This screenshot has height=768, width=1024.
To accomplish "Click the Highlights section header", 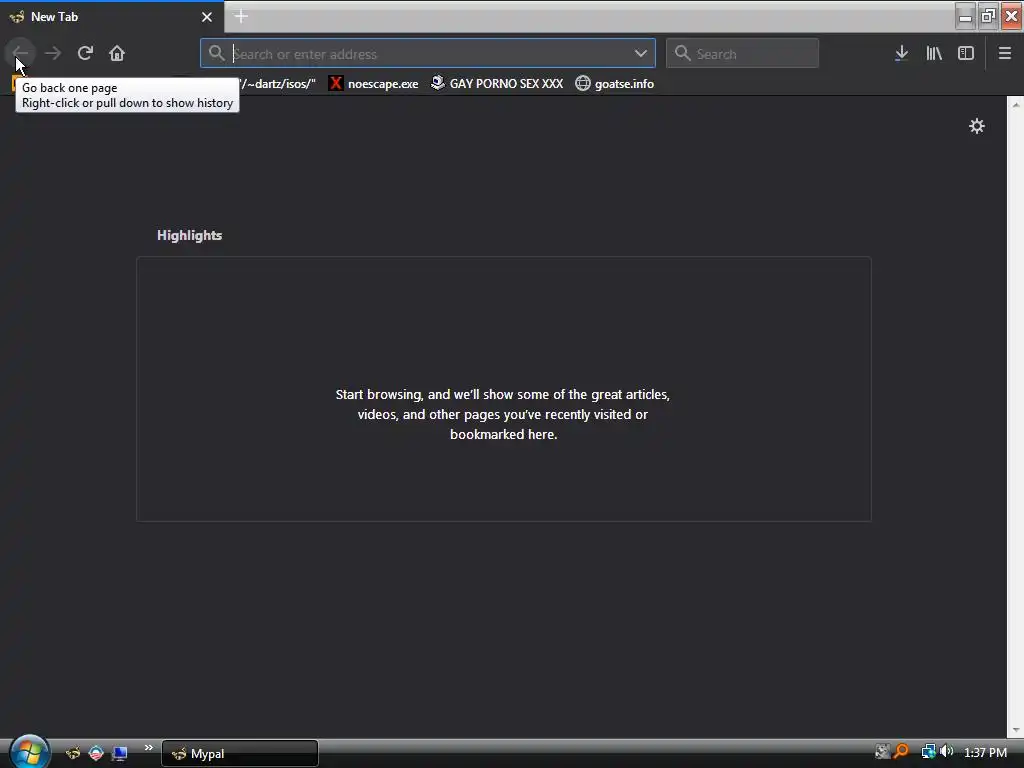I will point(189,235).
